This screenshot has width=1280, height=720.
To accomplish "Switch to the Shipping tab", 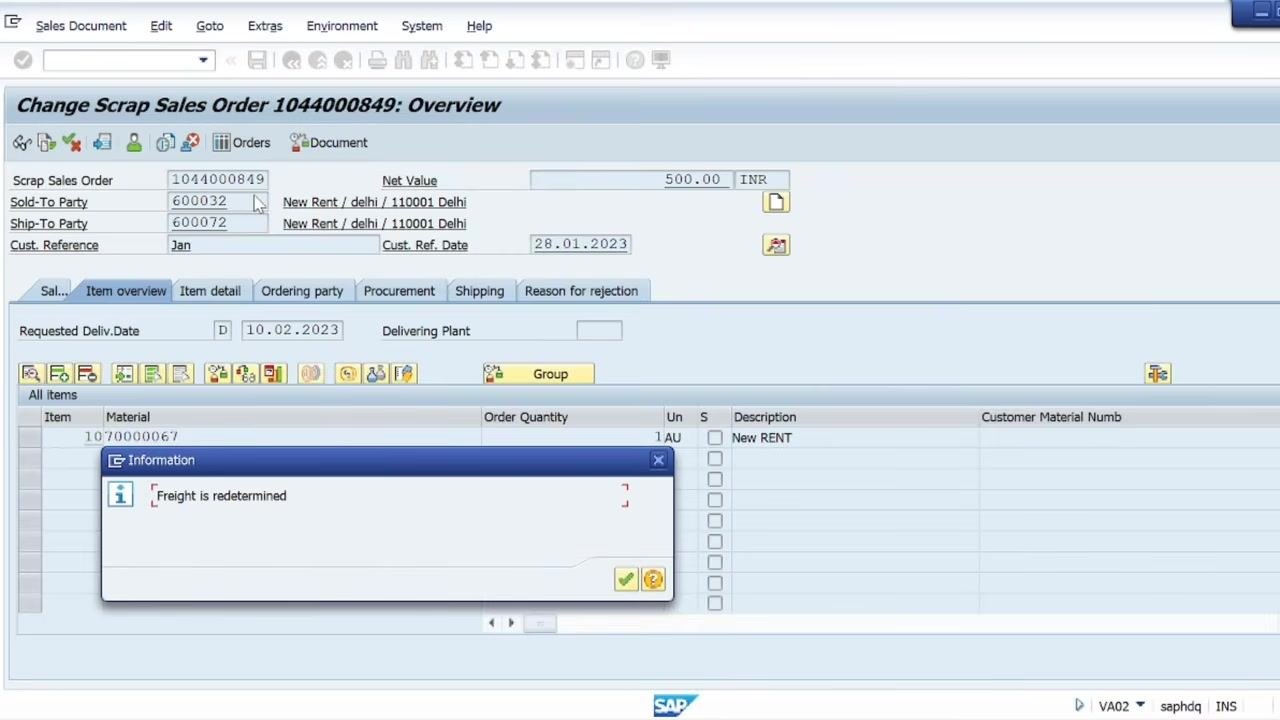I will (x=479, y=291).
